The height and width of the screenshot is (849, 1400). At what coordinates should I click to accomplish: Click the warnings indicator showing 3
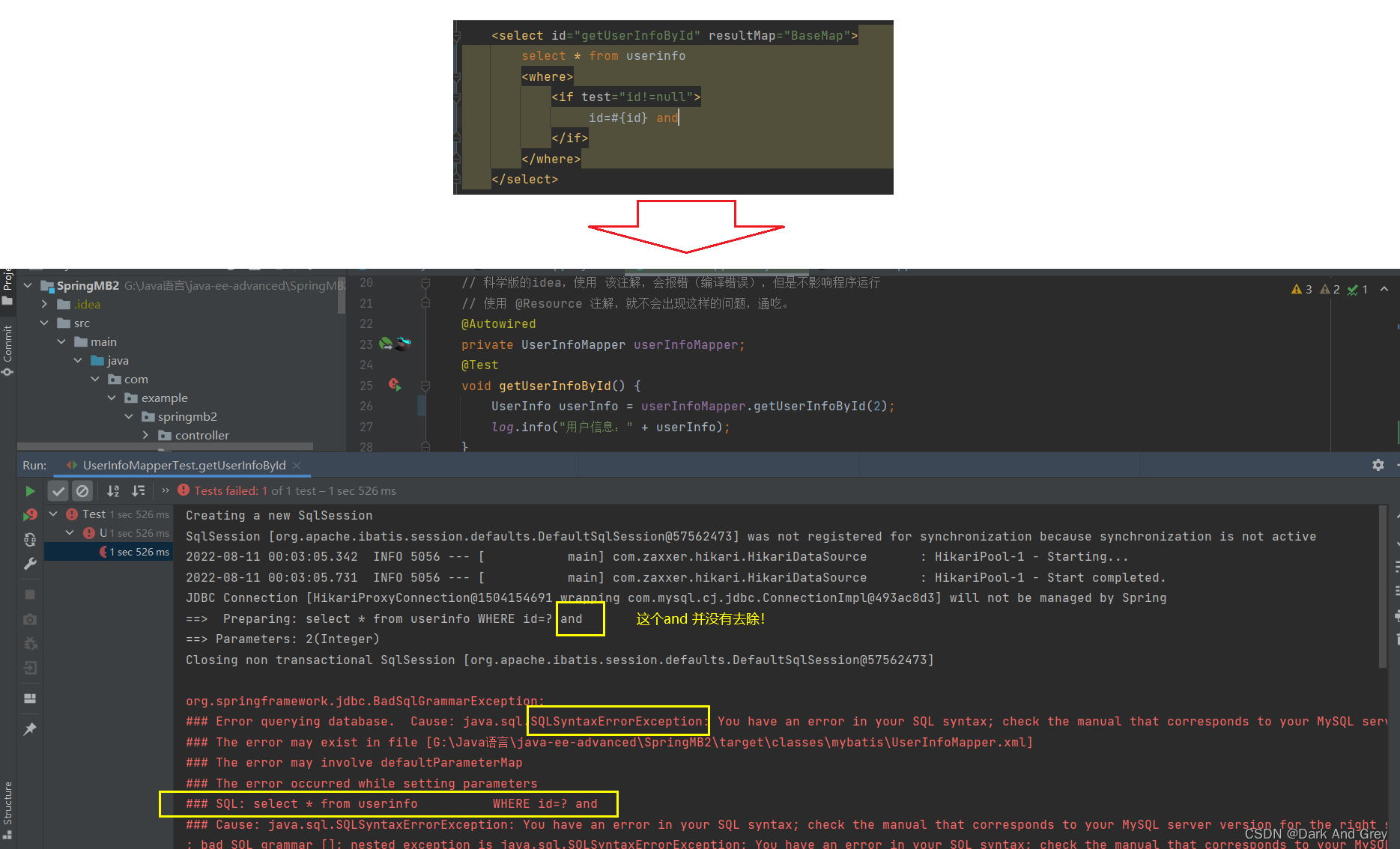pos(1302,289)
